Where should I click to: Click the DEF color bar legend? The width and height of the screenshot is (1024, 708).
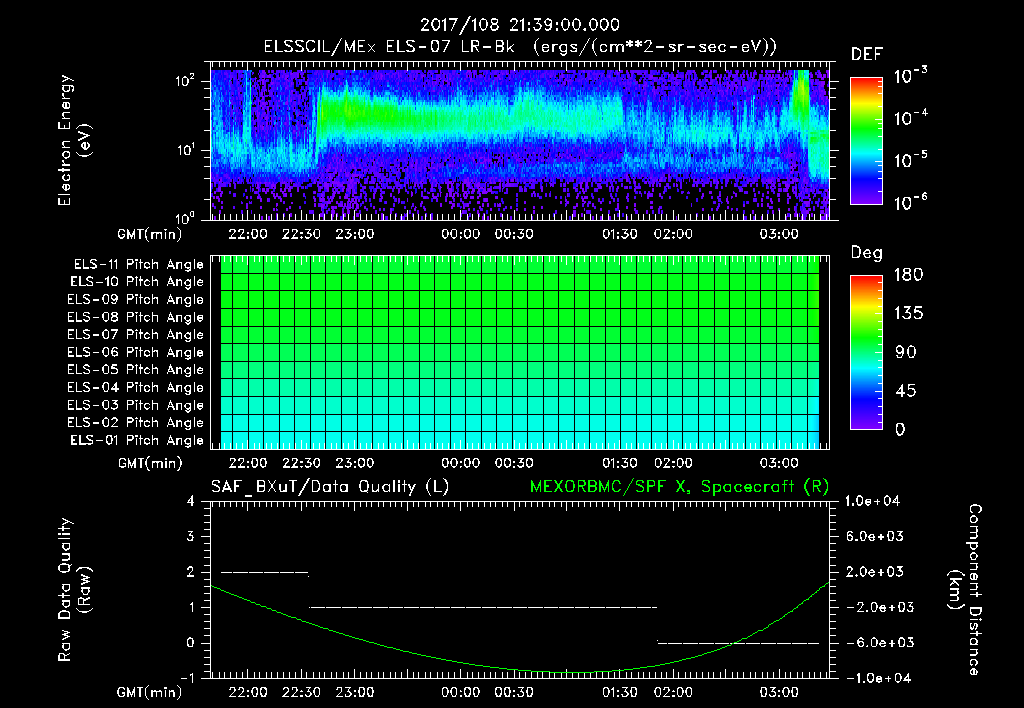(x=867, y=140)
